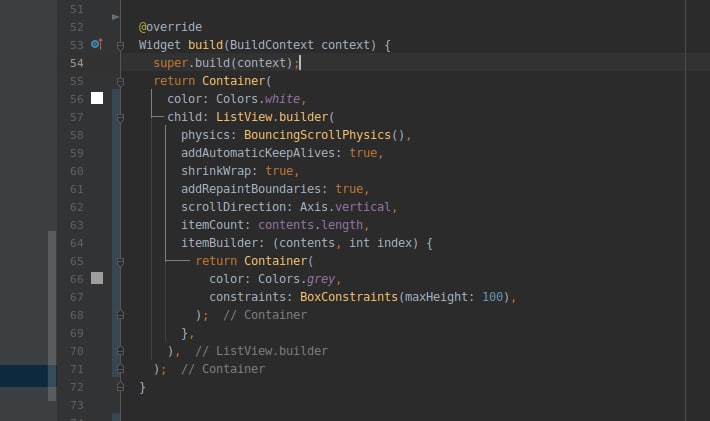
Task: Click the maxHeight value 100
Action: pyautogui.click(x=492, y=297)
